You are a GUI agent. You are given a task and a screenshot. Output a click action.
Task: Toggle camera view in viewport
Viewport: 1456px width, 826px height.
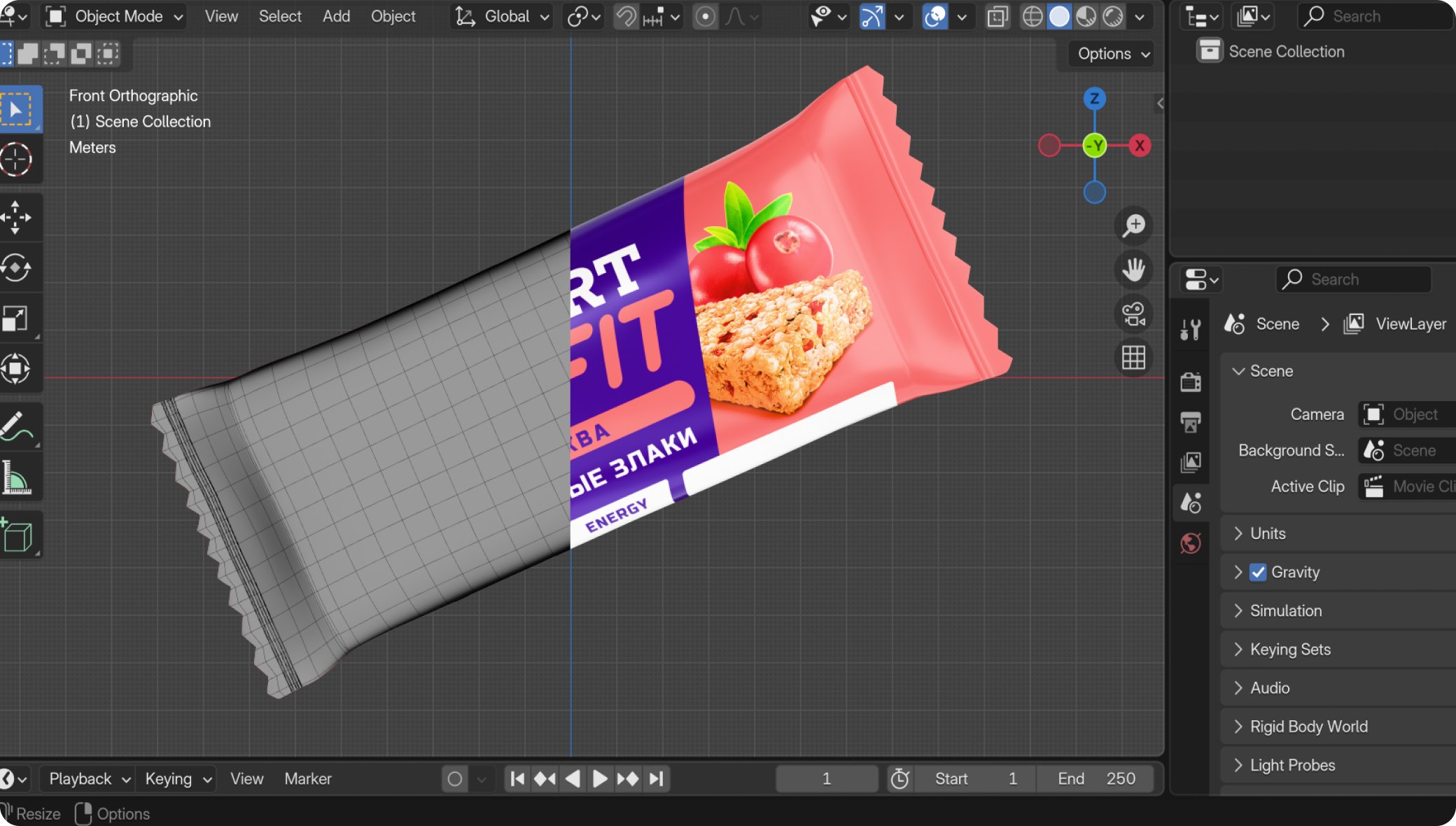1133,314
